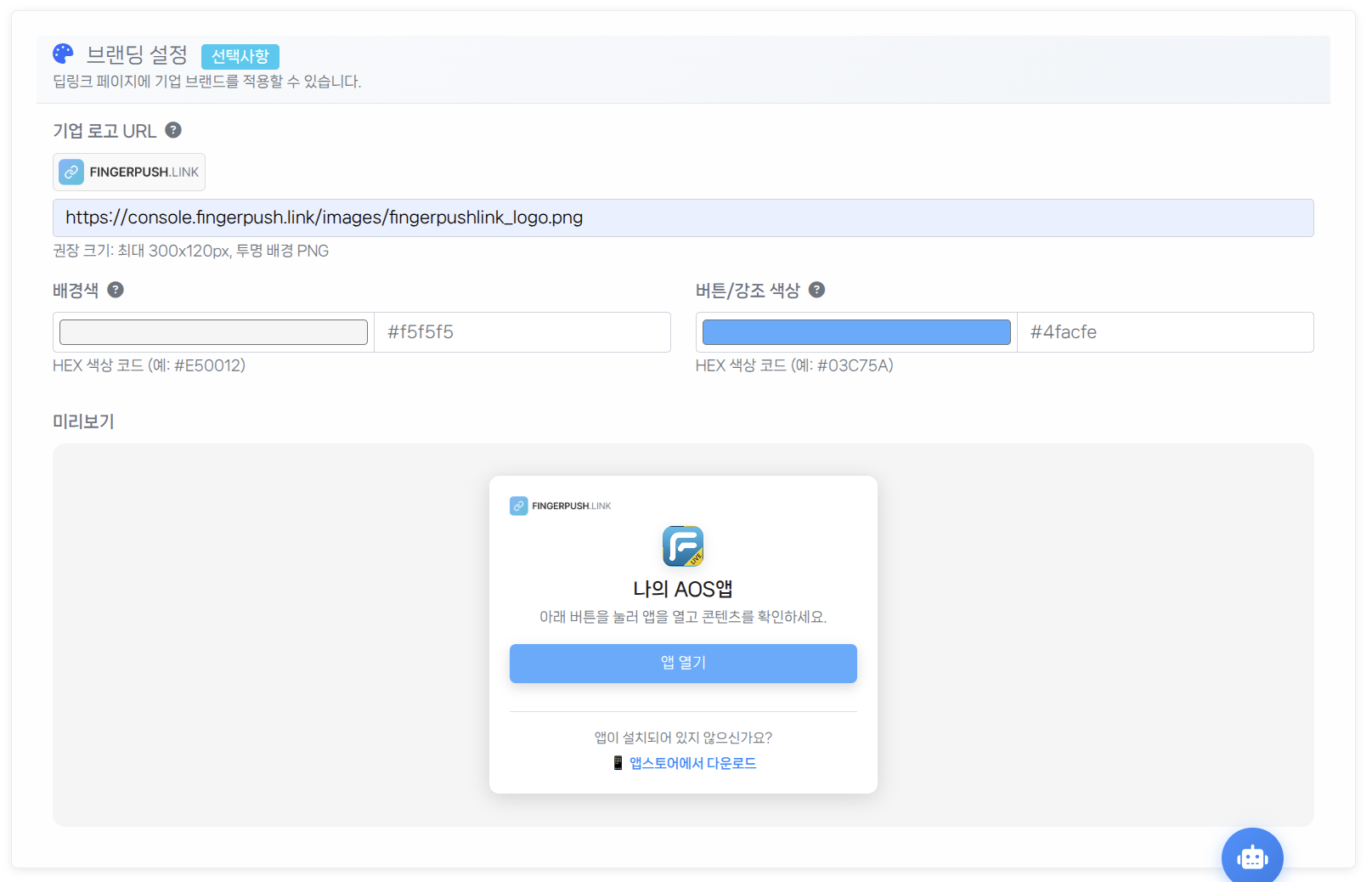
Task: Click the phone icon beside 앱스토어에서 다운로드
Action: (x=618, y=763)
